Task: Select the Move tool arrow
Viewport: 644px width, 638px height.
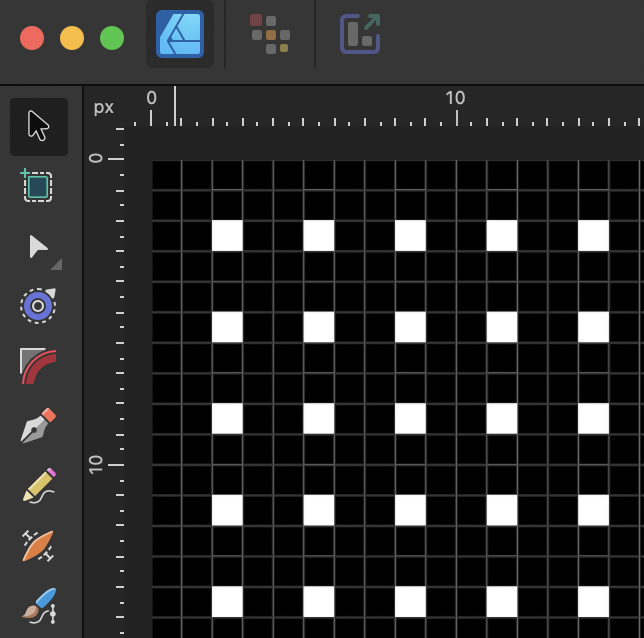Action: (x=39, y=127)
